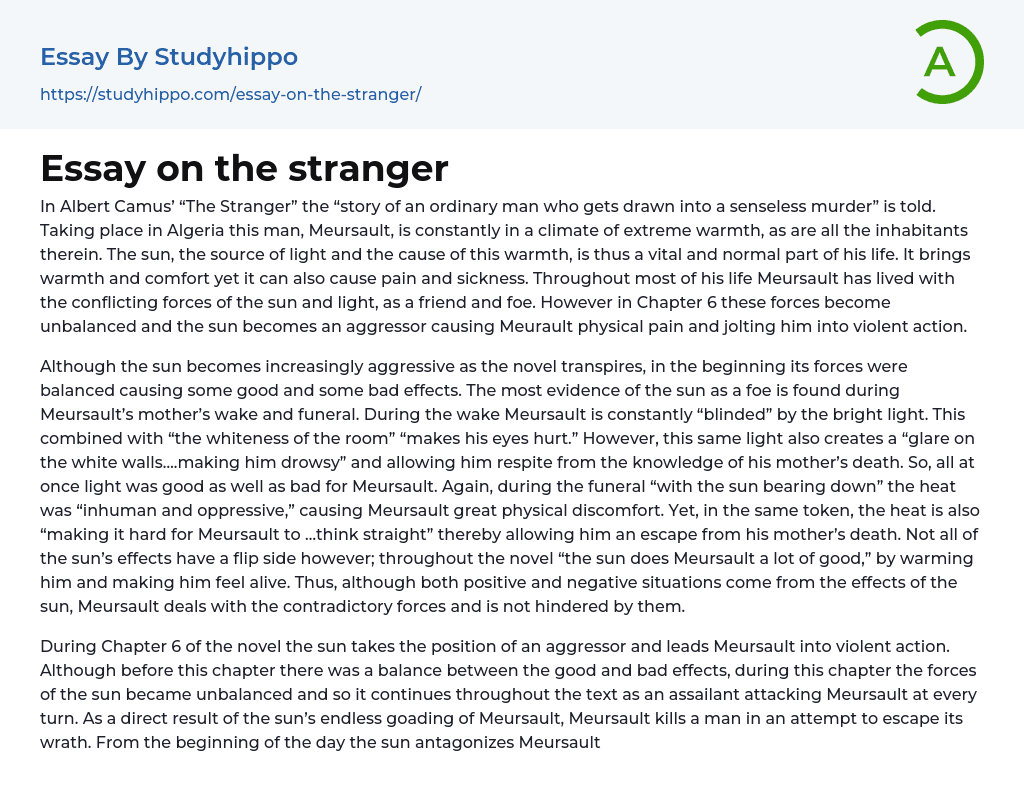Click the "Essay By Studyhippo" header title

pos(169,57)
